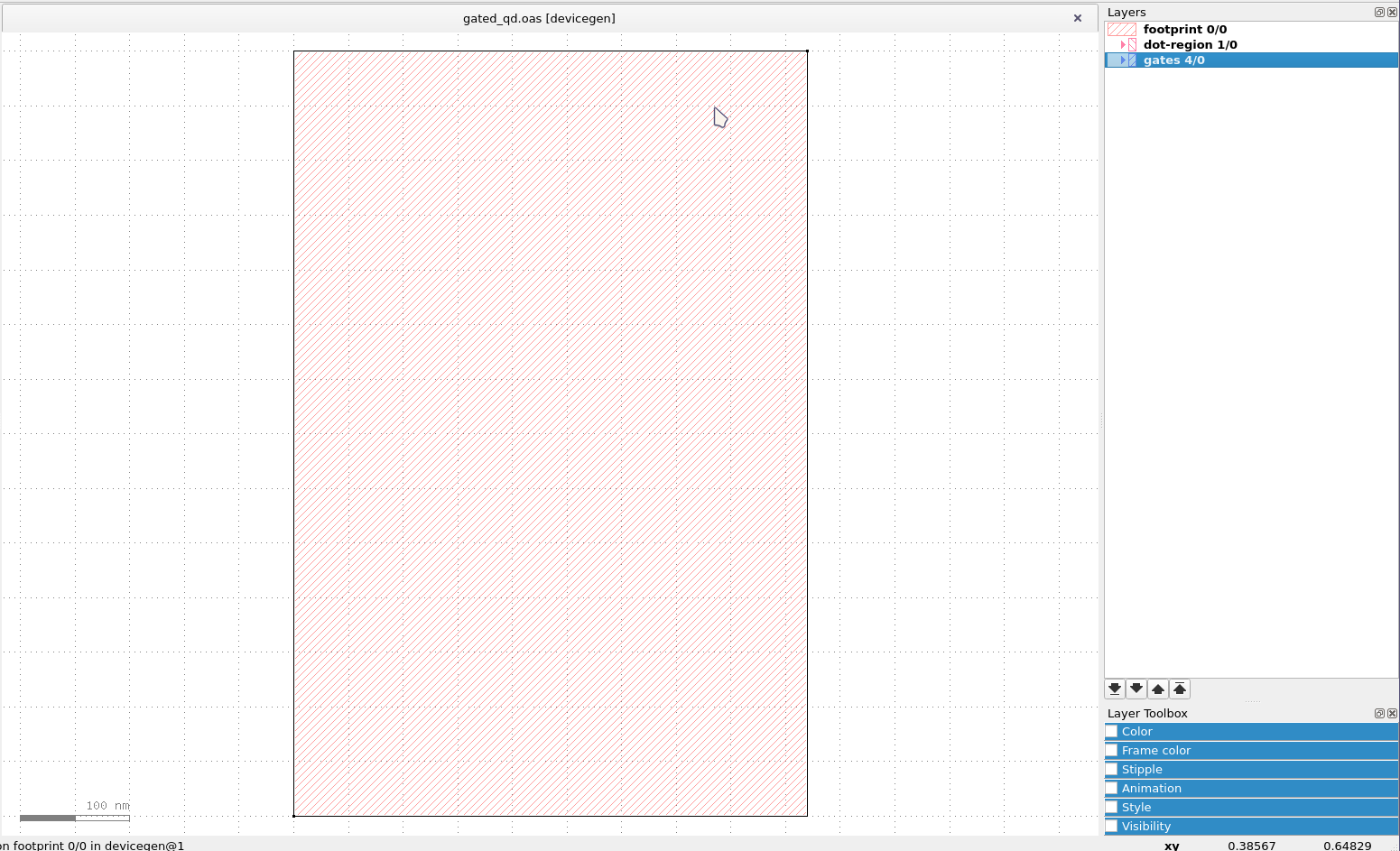The height and width of the screenshot is (851, 1400).
Task: Move selected layer to the top
Action: (x=1180, y=689)
